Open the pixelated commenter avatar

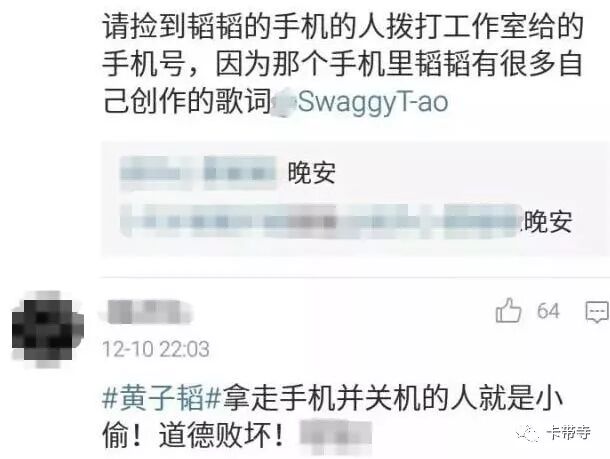click(x=47, y=329)
